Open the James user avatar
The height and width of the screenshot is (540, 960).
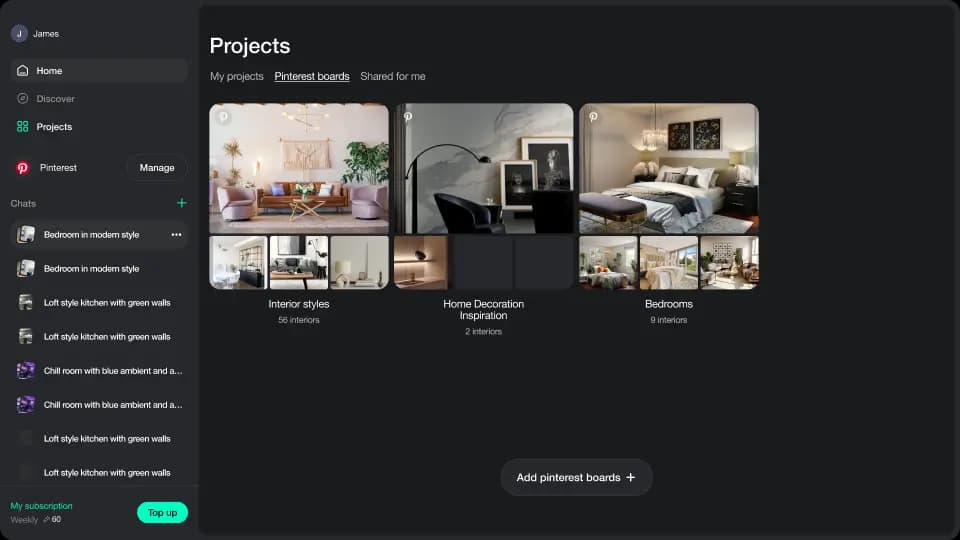pos(19,34)
